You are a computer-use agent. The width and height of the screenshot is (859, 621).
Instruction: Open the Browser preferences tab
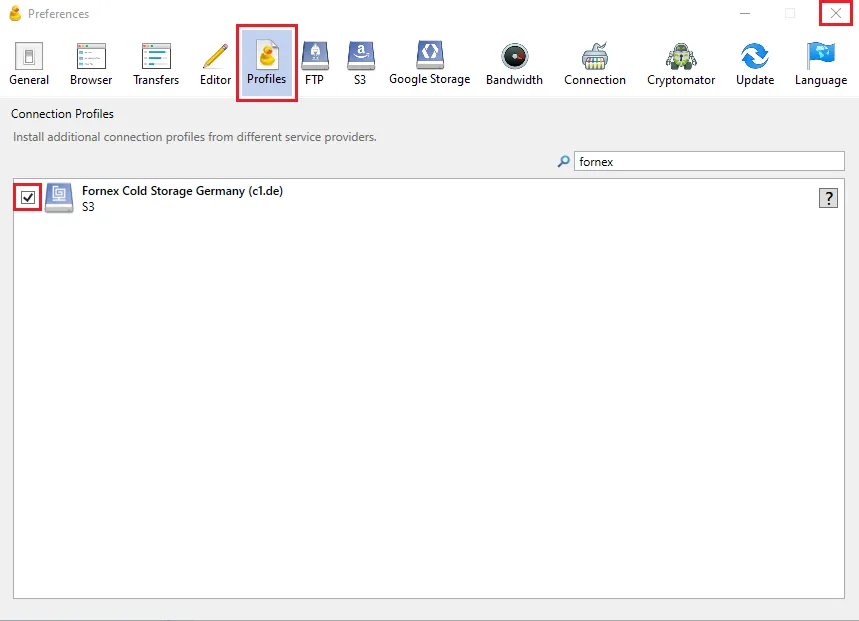pyautogui.click(x=91, y=64)
